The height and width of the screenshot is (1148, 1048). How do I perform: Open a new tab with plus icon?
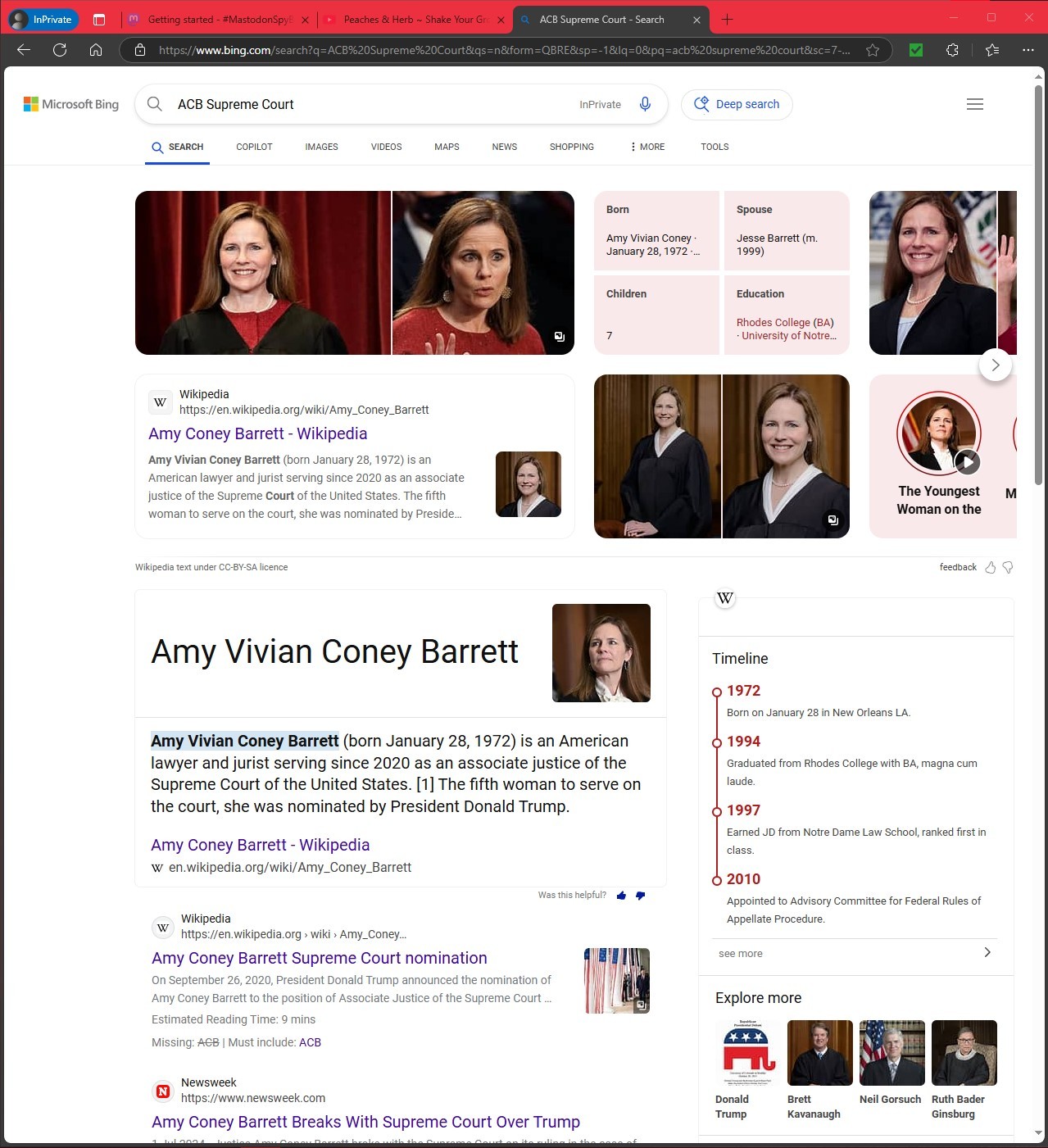(x=727, y=19)
